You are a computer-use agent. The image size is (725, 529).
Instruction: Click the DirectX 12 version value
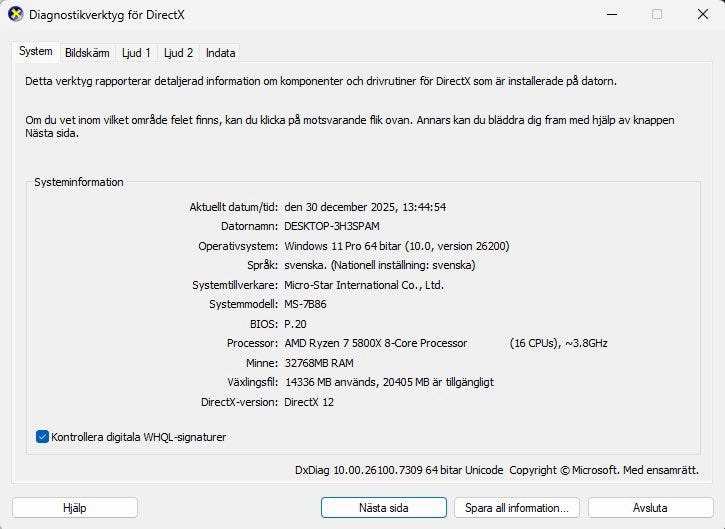(309, 402)
